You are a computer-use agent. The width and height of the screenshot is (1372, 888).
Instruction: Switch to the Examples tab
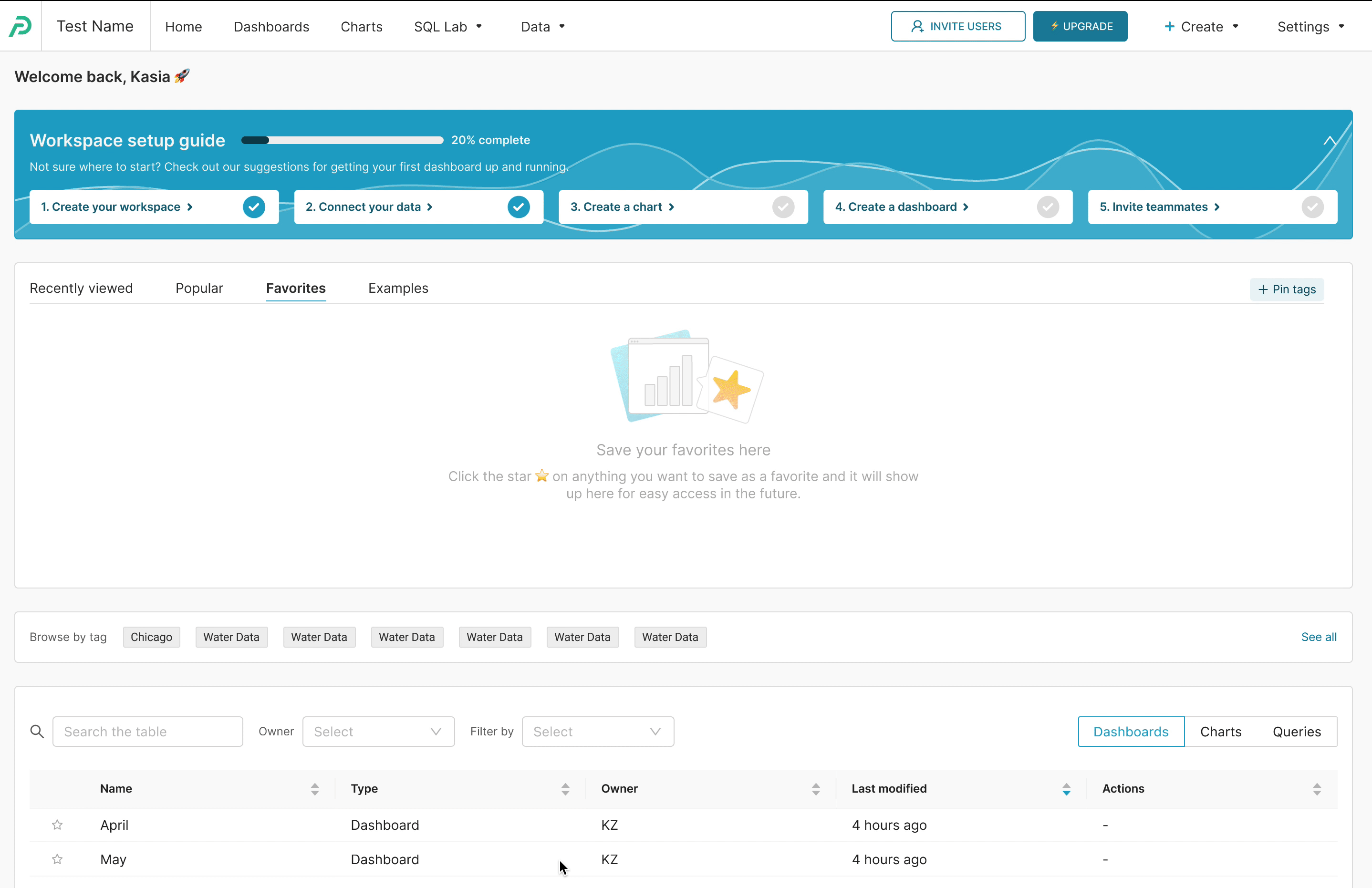pos(398,288)
